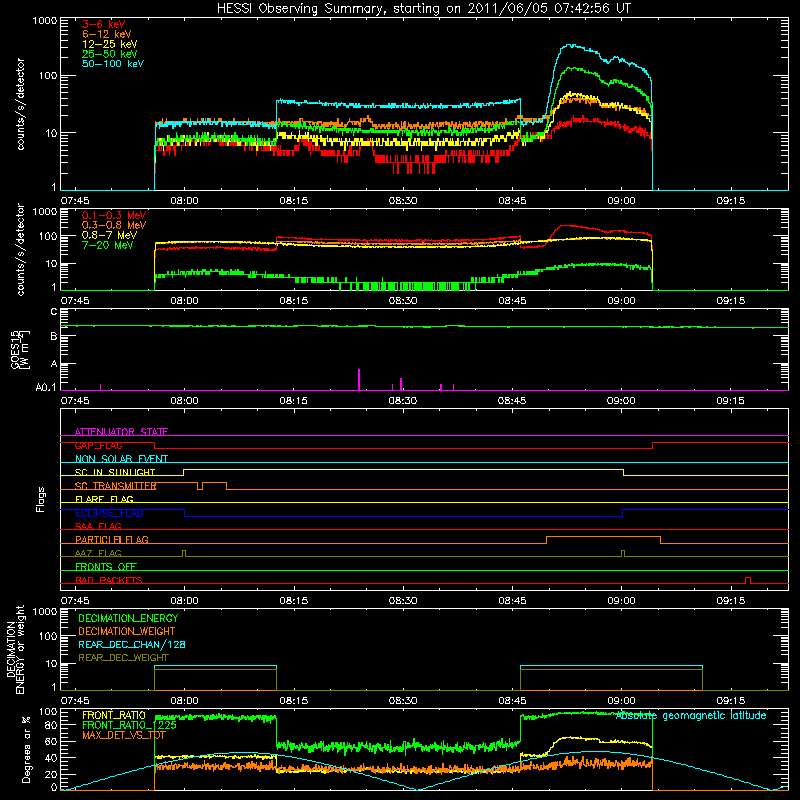800x800 pixels.
Task: Click the SC_IN_SUNLIGHT flag label
Action: pyautogui.click(x=115, y=472)
